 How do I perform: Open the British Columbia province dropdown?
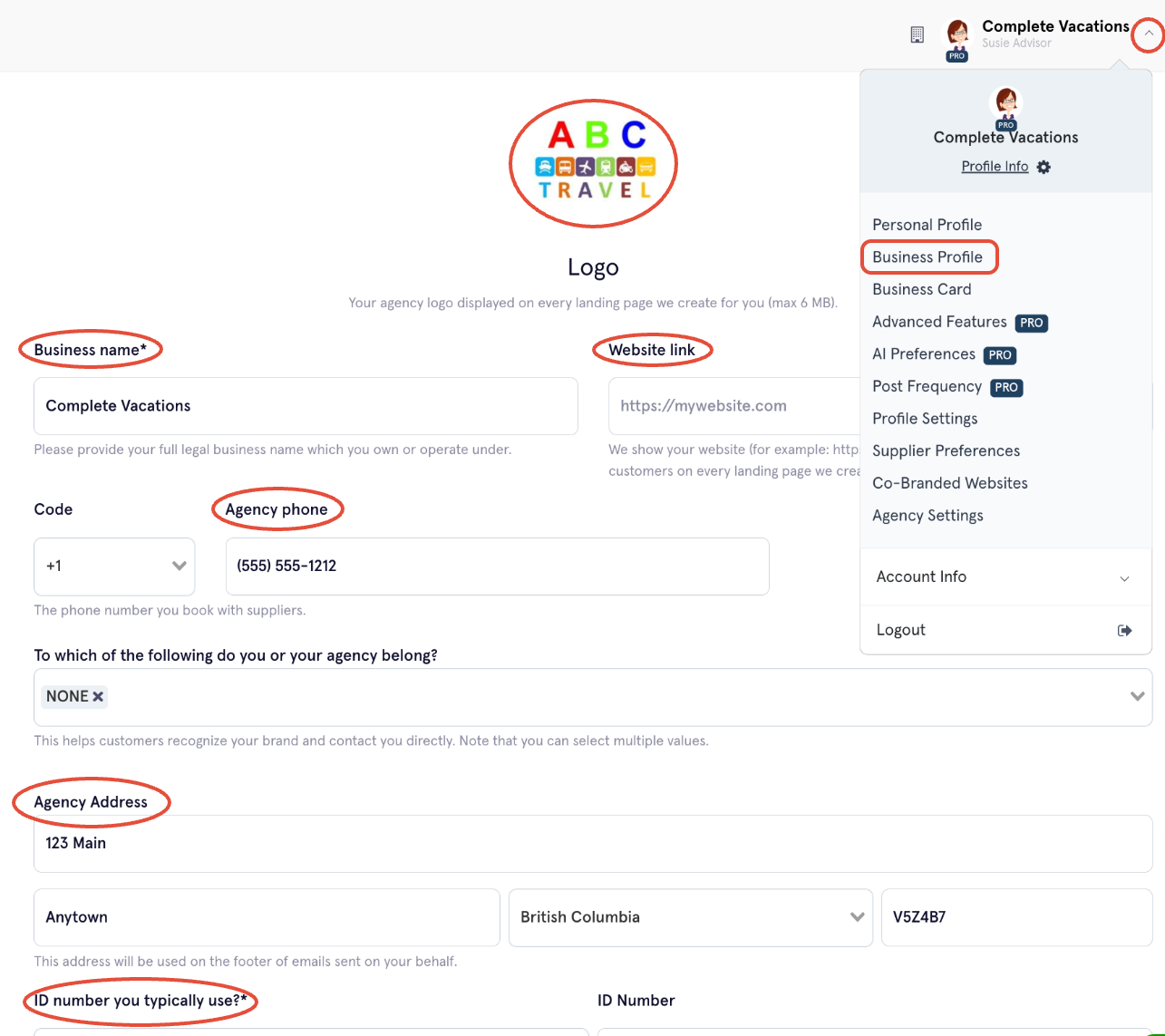tap(691, 917)
